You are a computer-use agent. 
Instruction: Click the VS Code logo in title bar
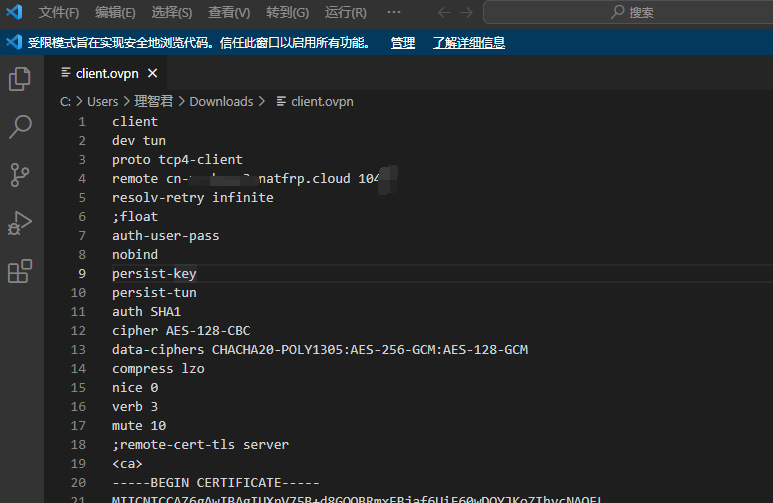pyautogui.click(x=14, y=12)
